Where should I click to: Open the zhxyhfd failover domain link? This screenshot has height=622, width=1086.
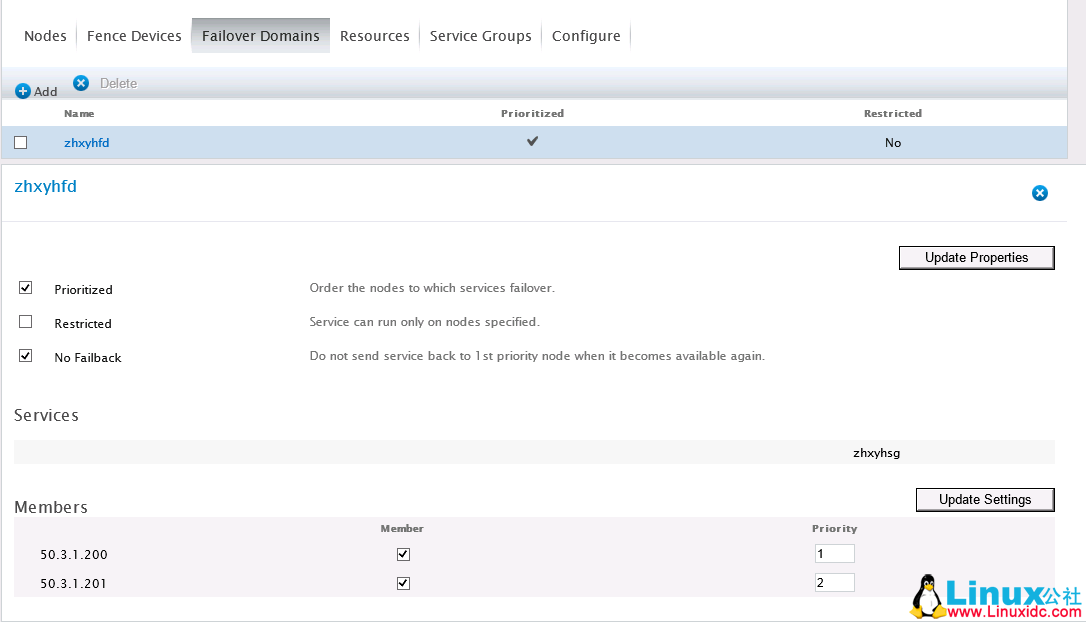click(86, 143)
